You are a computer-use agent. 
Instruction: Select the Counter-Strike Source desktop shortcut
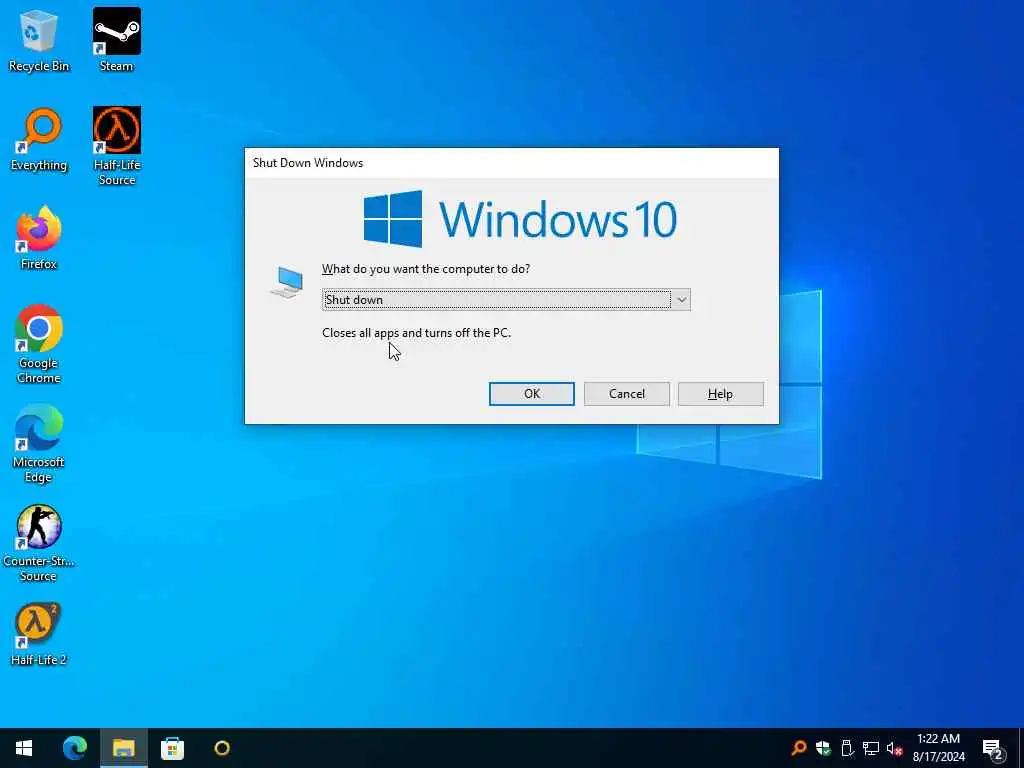coord(39,543)
